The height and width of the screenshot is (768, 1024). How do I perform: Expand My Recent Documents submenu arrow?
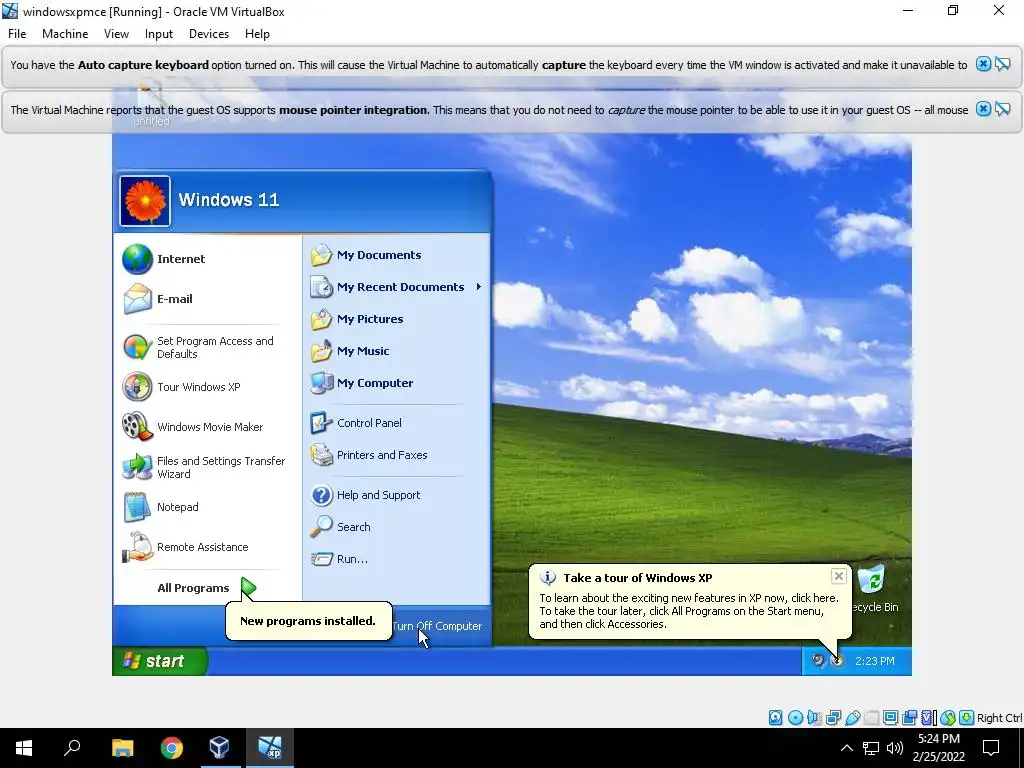point(479,287)
